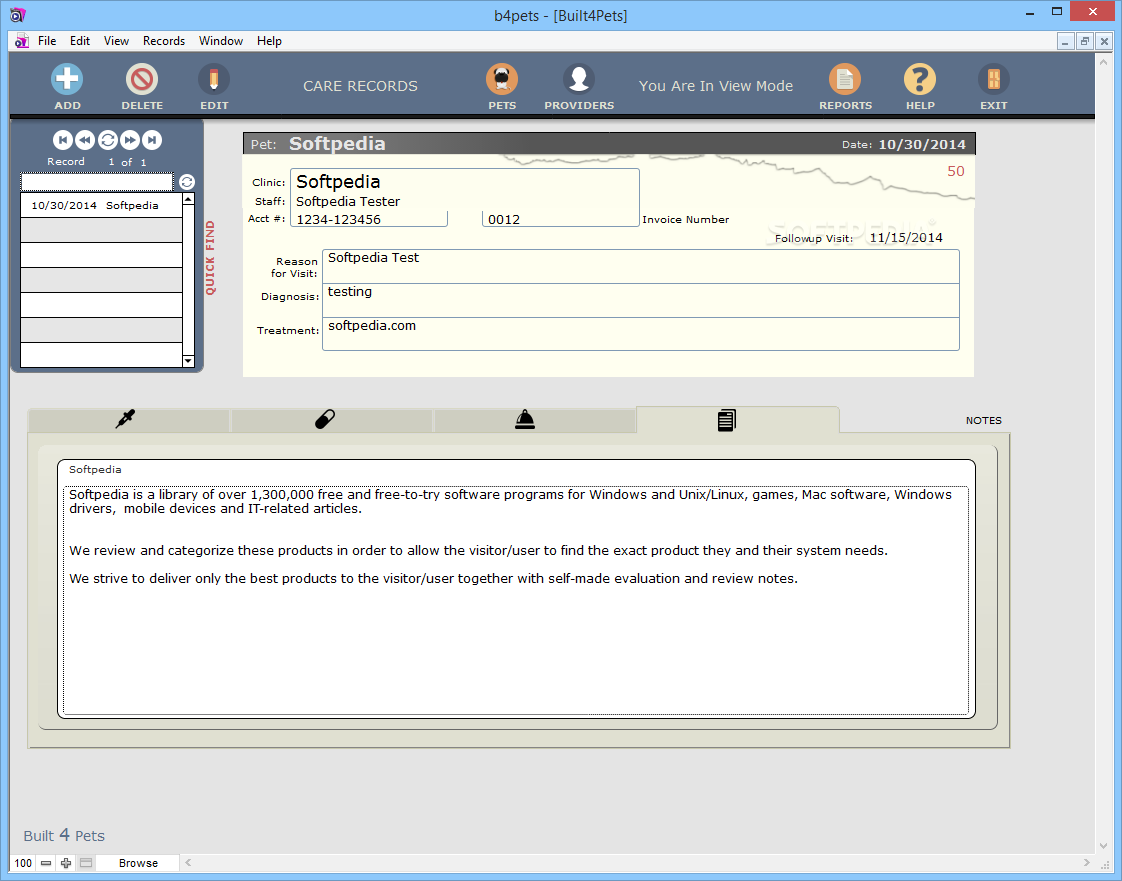This screenshot has height=881, width=1122.
Task: Select the notes document tab
Action: (x=737, y=419)
